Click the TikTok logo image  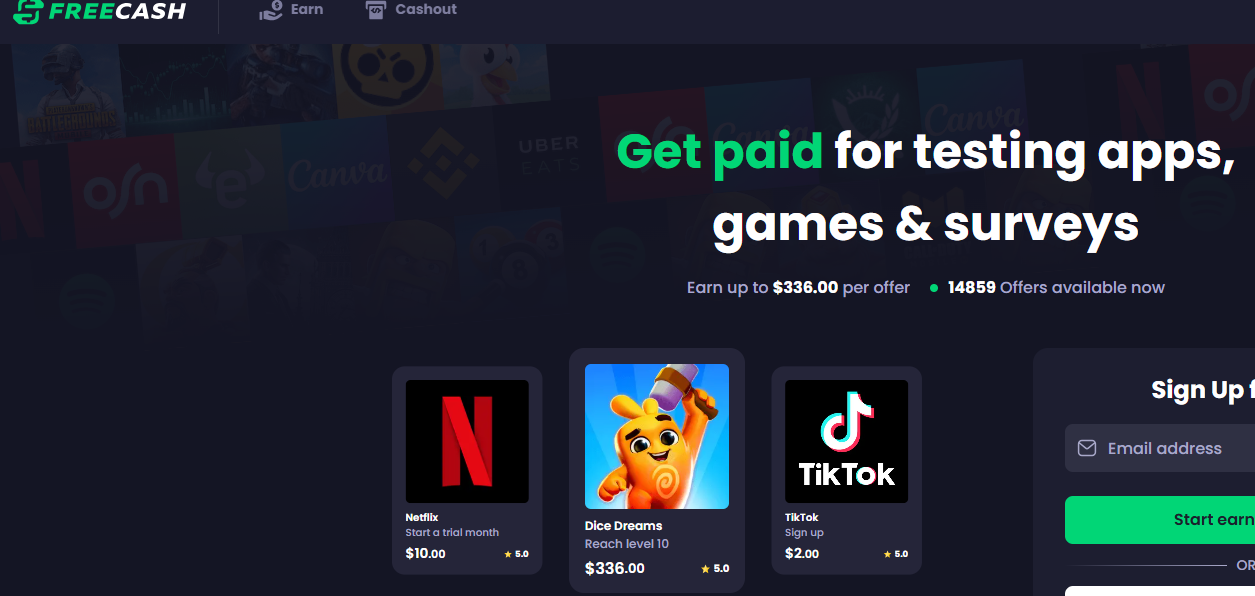pyautogui.click(x=846, y=441)
